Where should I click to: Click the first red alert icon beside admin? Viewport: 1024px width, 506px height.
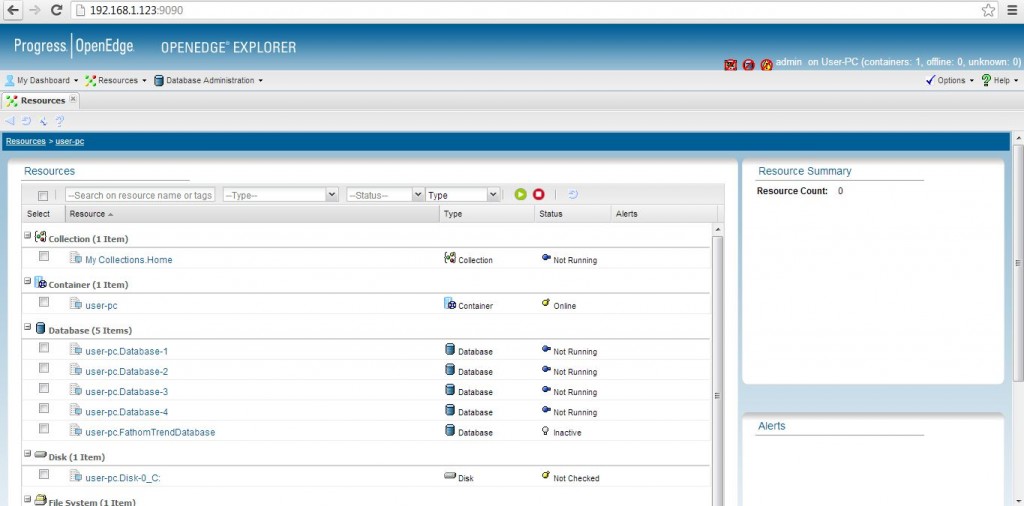pos(730,65)
